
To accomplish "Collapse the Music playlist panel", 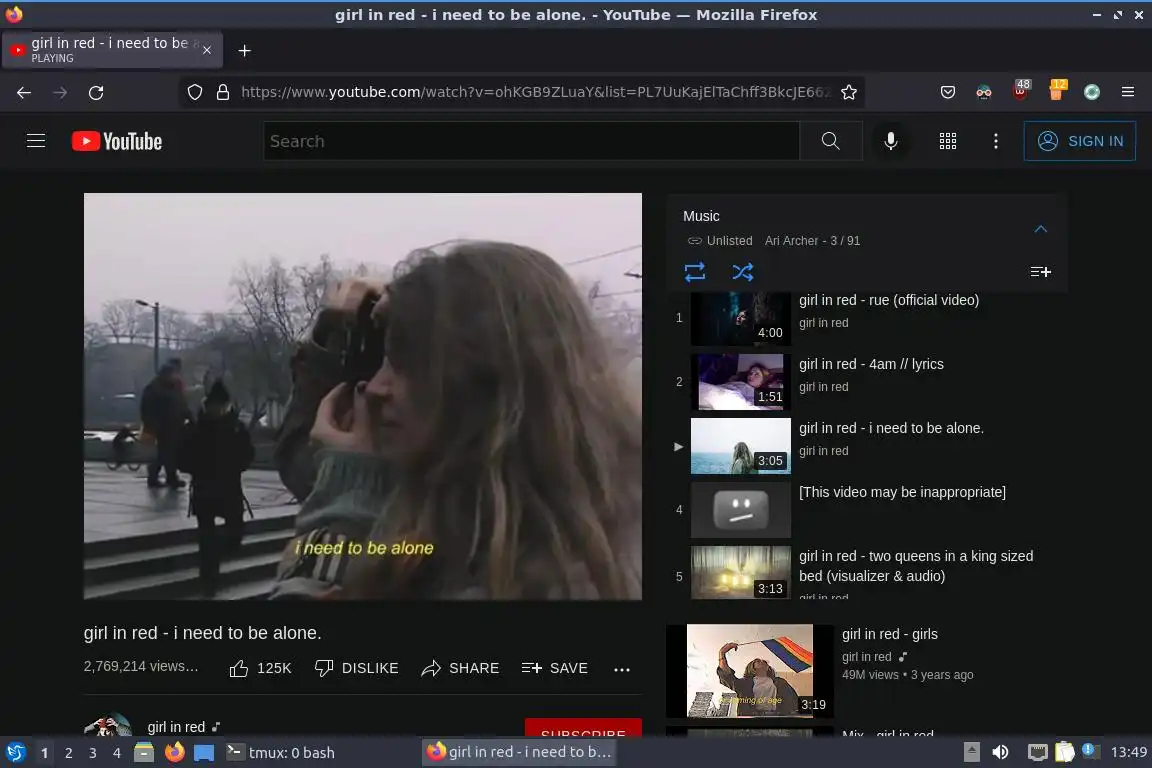I will click(1040, 229).
